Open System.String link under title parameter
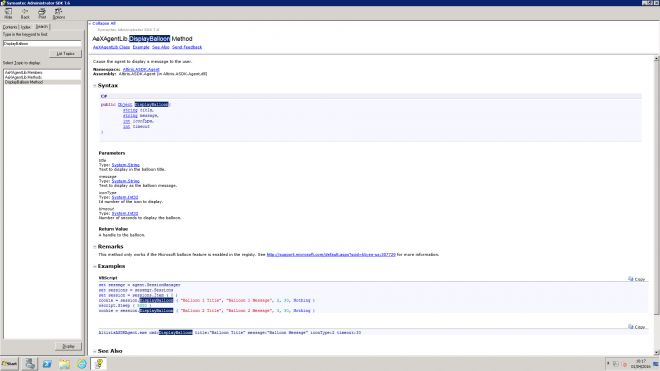This screenshot has height=371, width=660. [x=125, y=165]
